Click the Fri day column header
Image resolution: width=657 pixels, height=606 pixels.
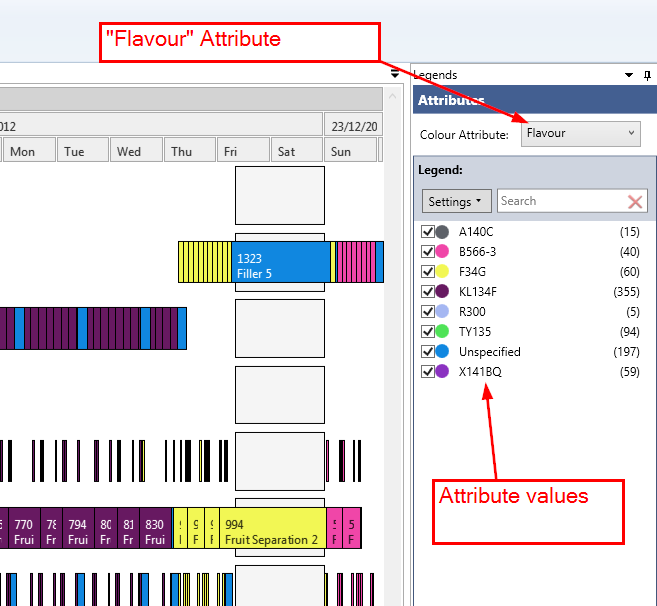click(x=243, y=151)
